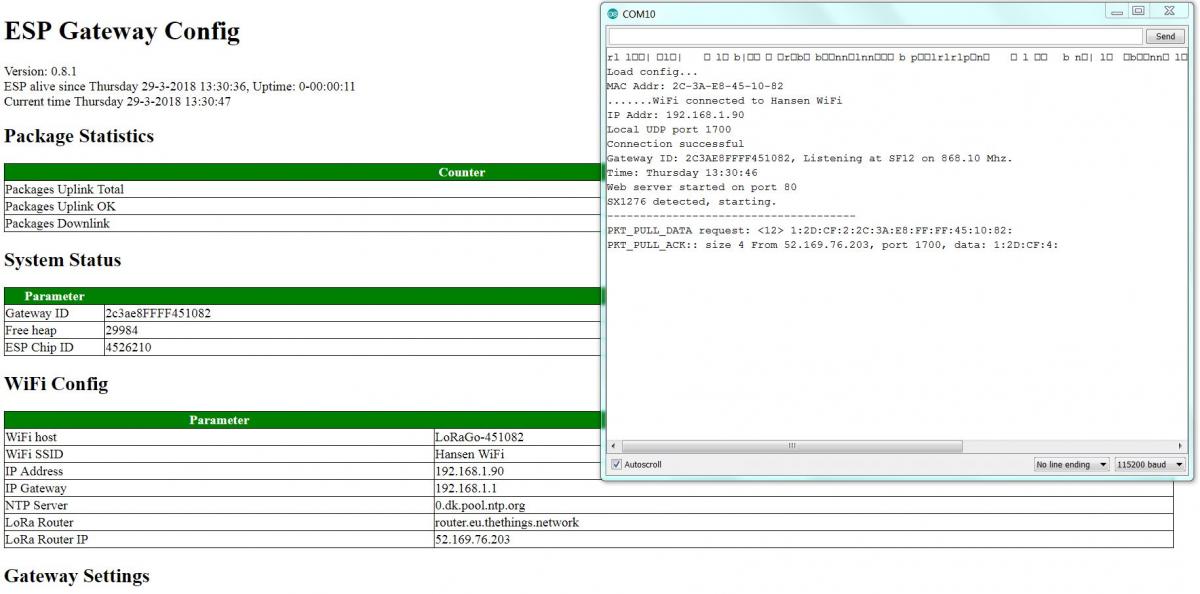Minimize the COM10 window
The height and width of the screenshot is (594, 1200).
1116,11
